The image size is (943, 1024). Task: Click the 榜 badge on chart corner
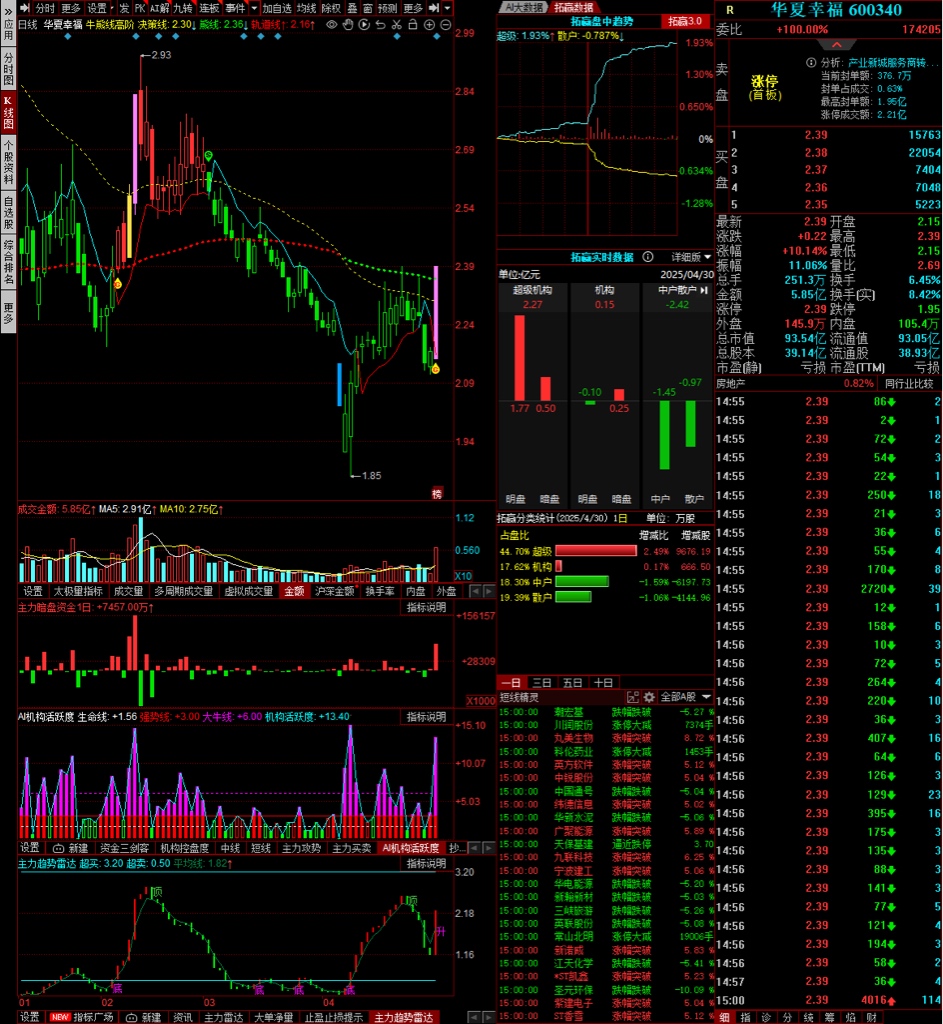click(x=437, y=494)
